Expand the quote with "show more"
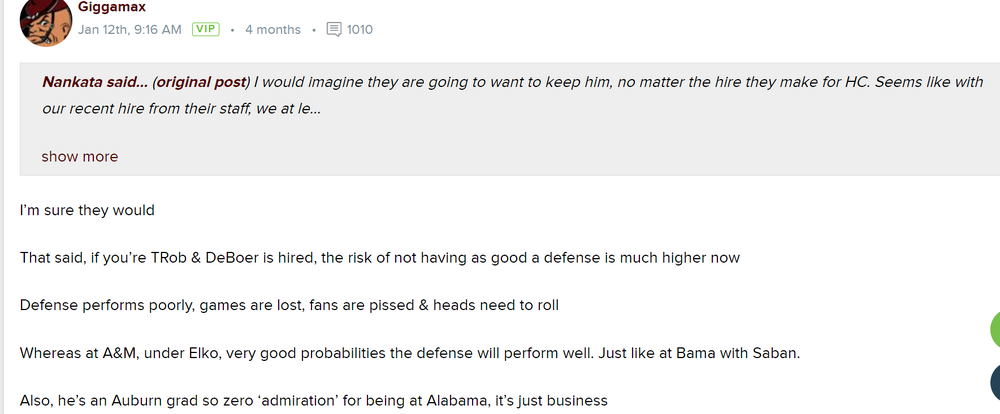Viewport: 1000px width, 414px height. tap(80, 156)
